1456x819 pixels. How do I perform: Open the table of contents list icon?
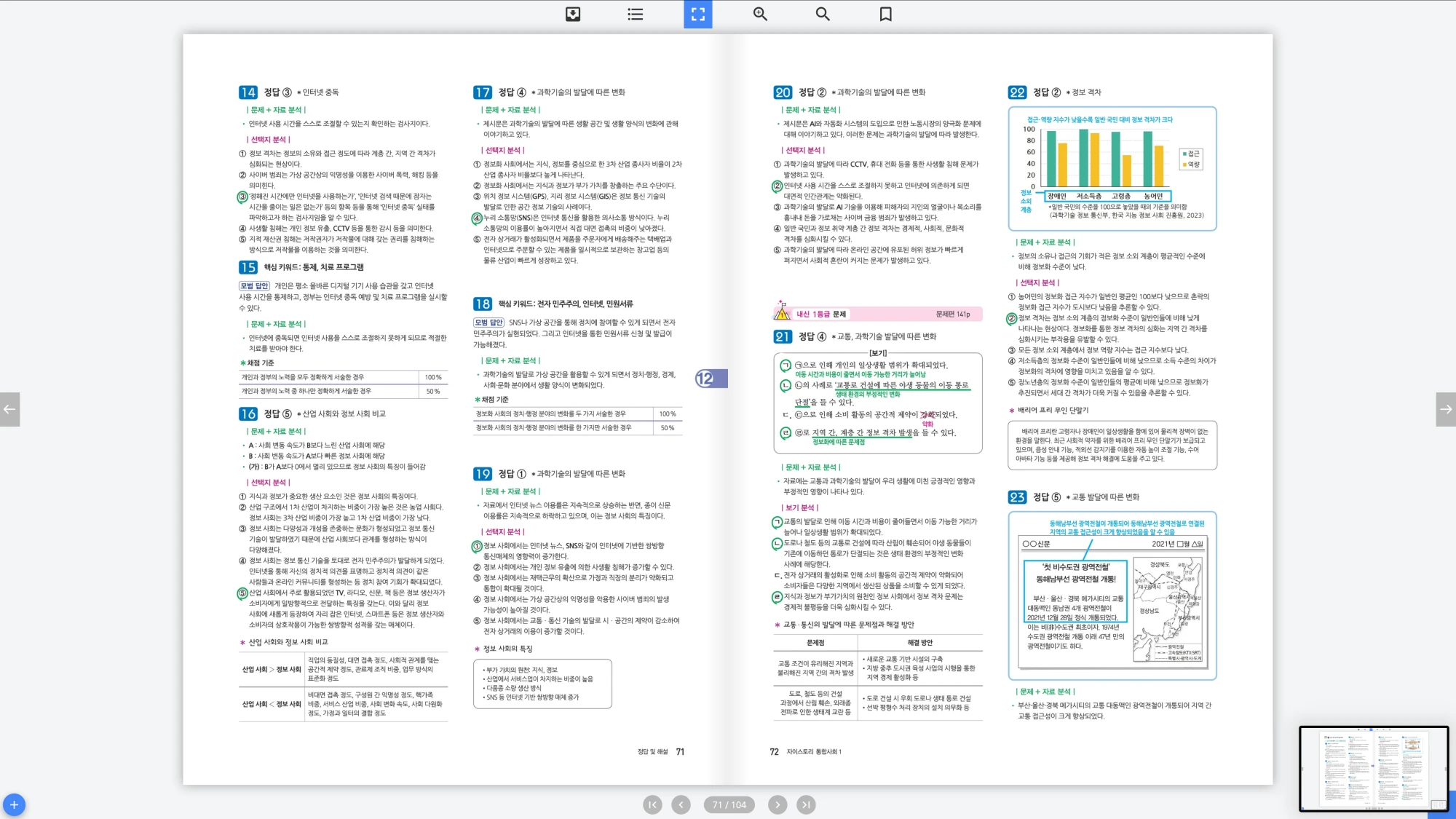[x=635, y=14]
